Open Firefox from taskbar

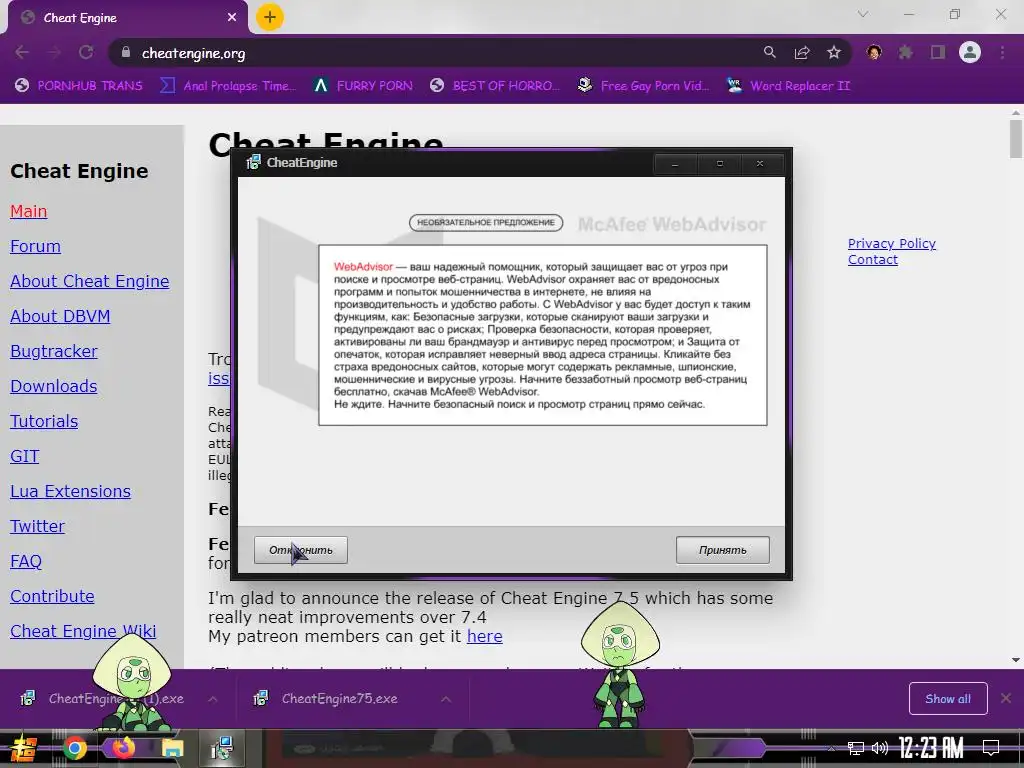123,747
